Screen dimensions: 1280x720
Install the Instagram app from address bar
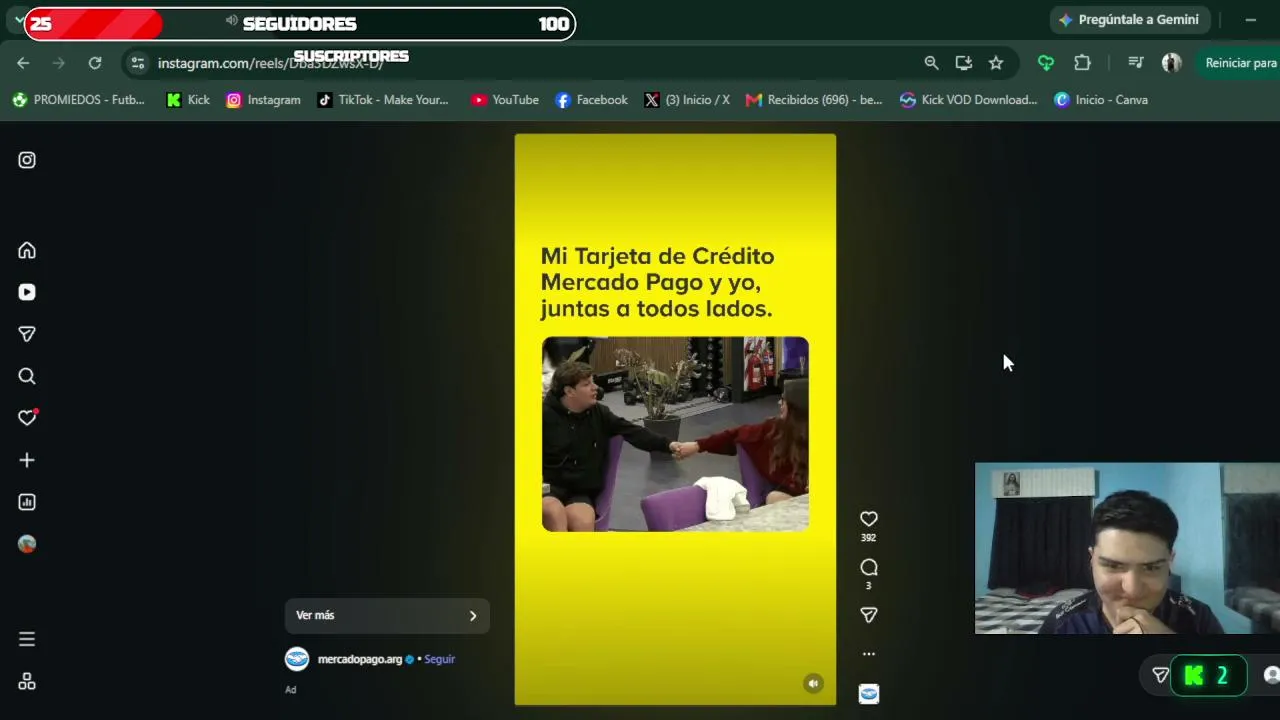pos(964,63)
